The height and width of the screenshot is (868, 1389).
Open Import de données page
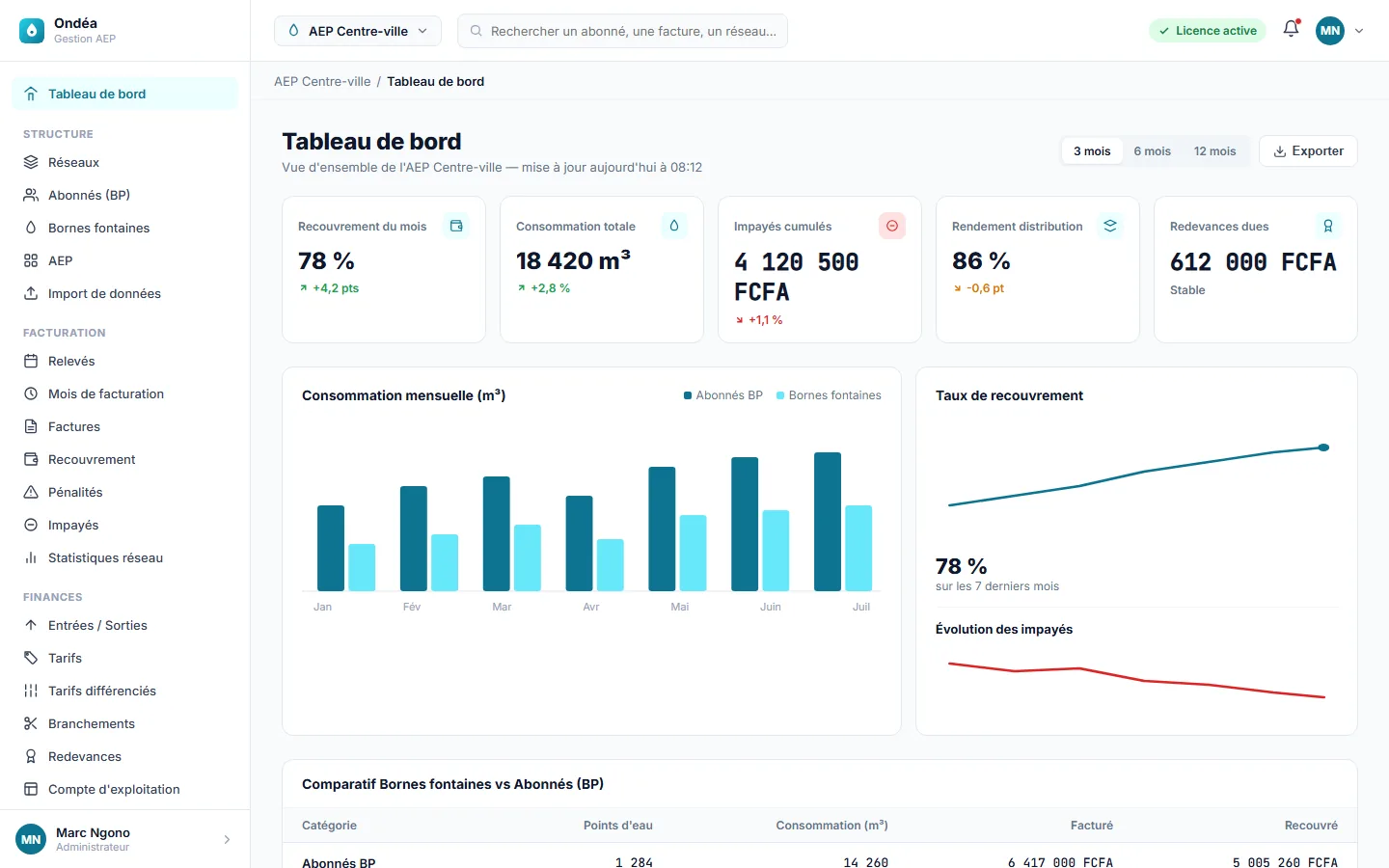(124, 293)
